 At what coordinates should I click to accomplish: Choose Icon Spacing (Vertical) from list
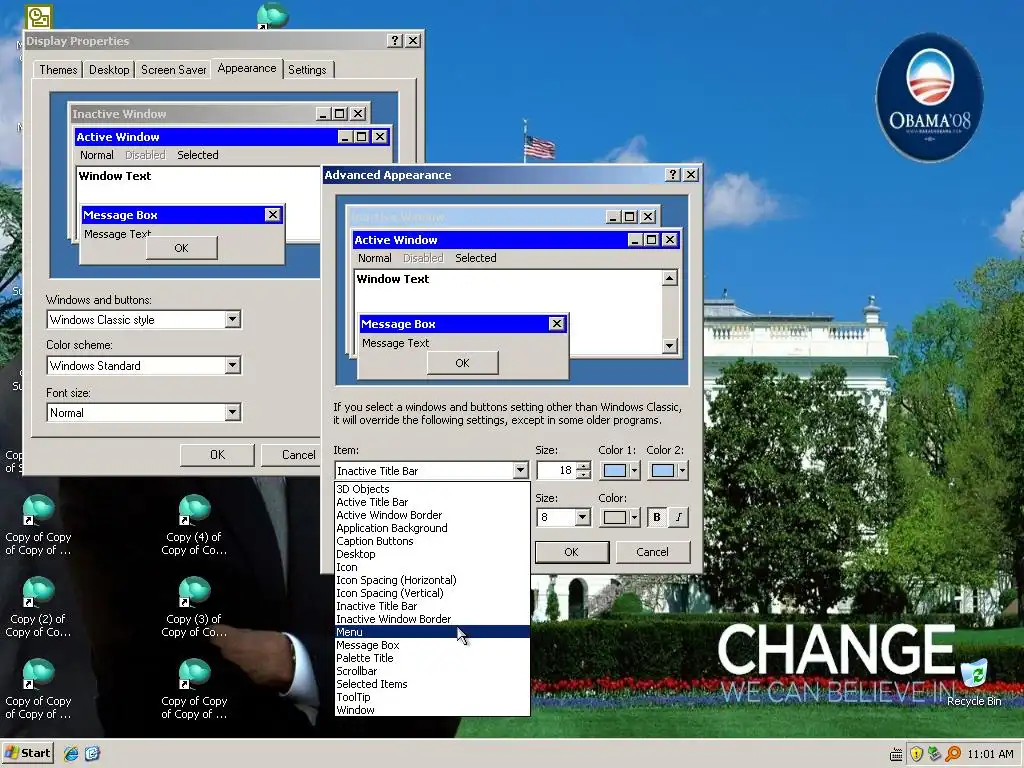click(x=432, y=593)
